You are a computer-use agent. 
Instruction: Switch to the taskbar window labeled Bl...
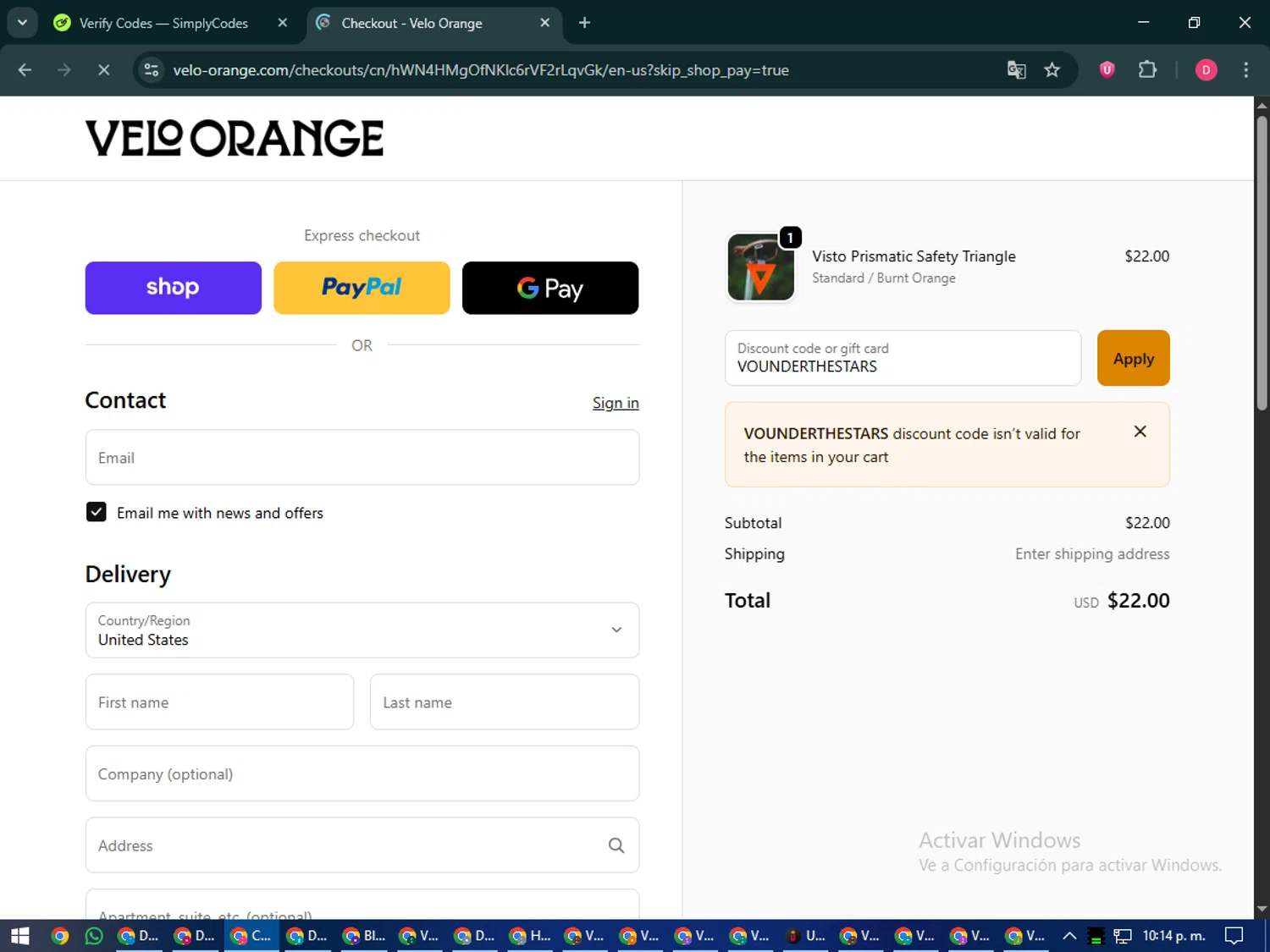[364, 936]
